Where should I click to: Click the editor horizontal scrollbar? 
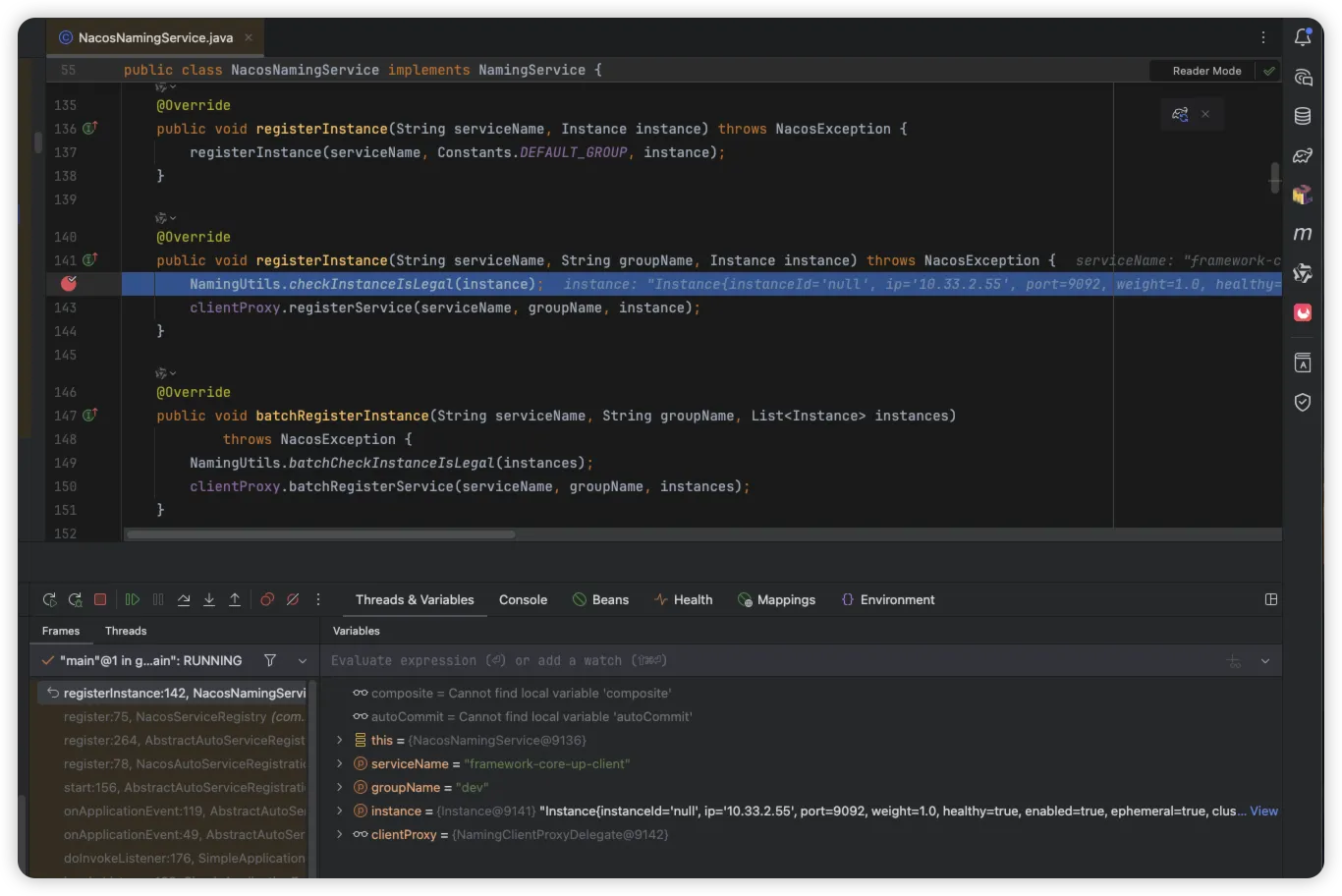click(x=320, y=534)
